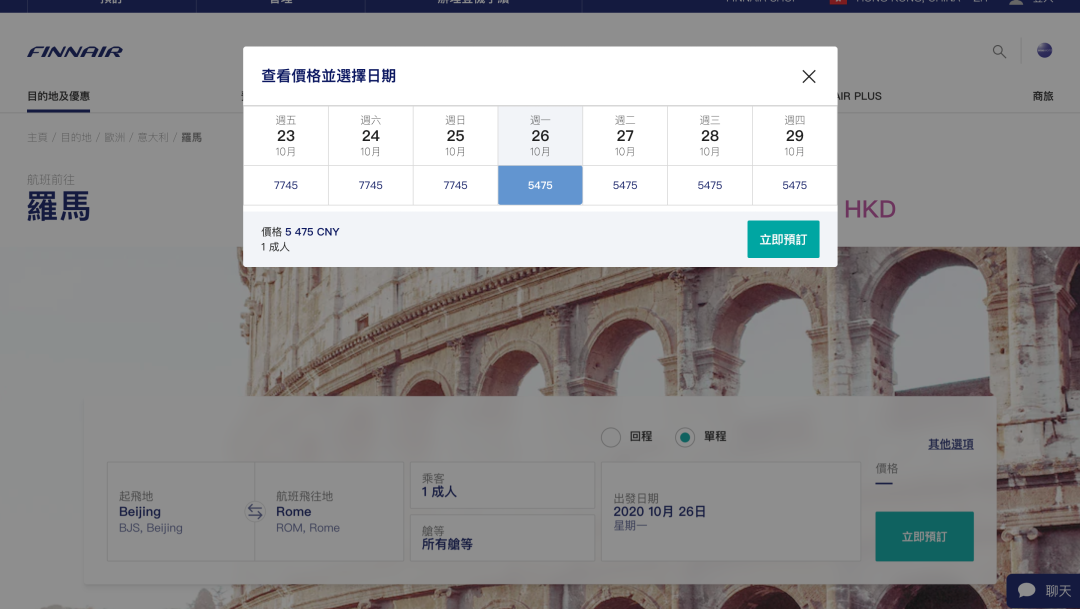Select Sunday 25 October date column

tap(455, 136)
